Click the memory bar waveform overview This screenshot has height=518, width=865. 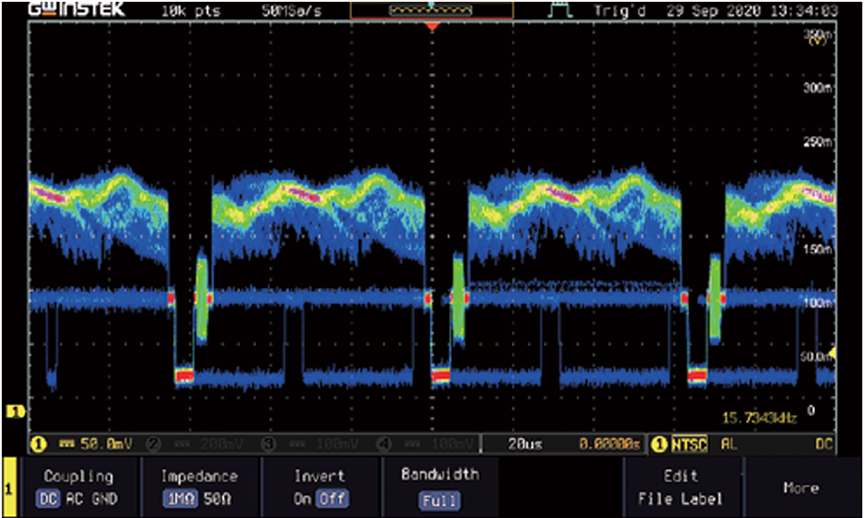tap(431, 10)
